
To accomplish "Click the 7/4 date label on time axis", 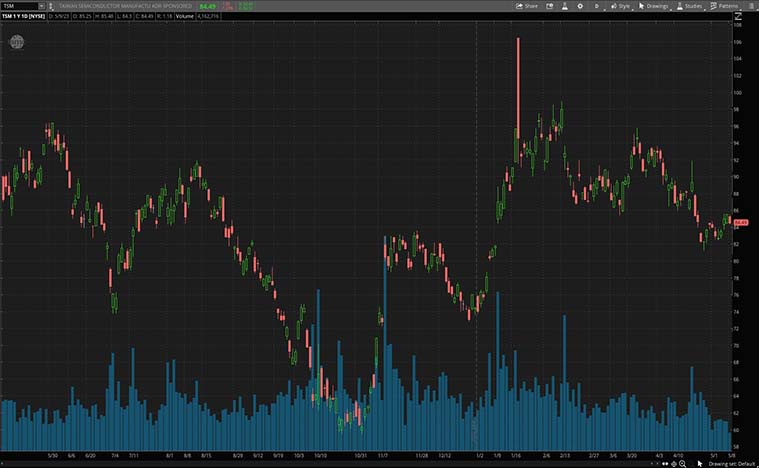I will (x=115, y=456).
